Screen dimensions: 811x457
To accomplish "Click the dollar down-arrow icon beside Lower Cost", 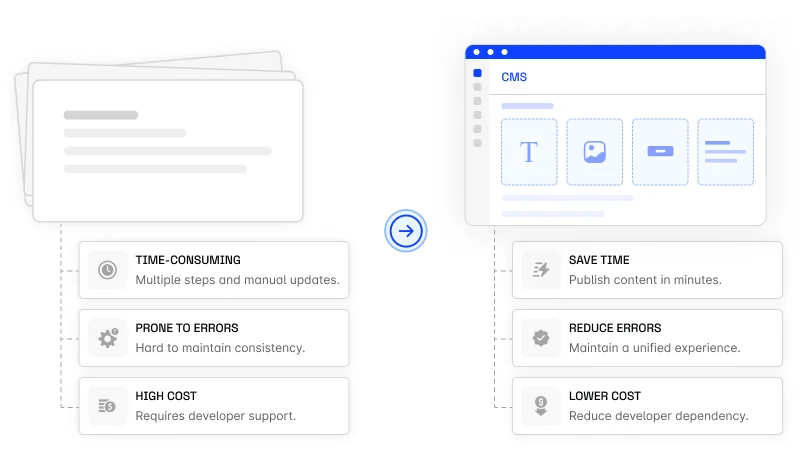I will coord(541,406).
